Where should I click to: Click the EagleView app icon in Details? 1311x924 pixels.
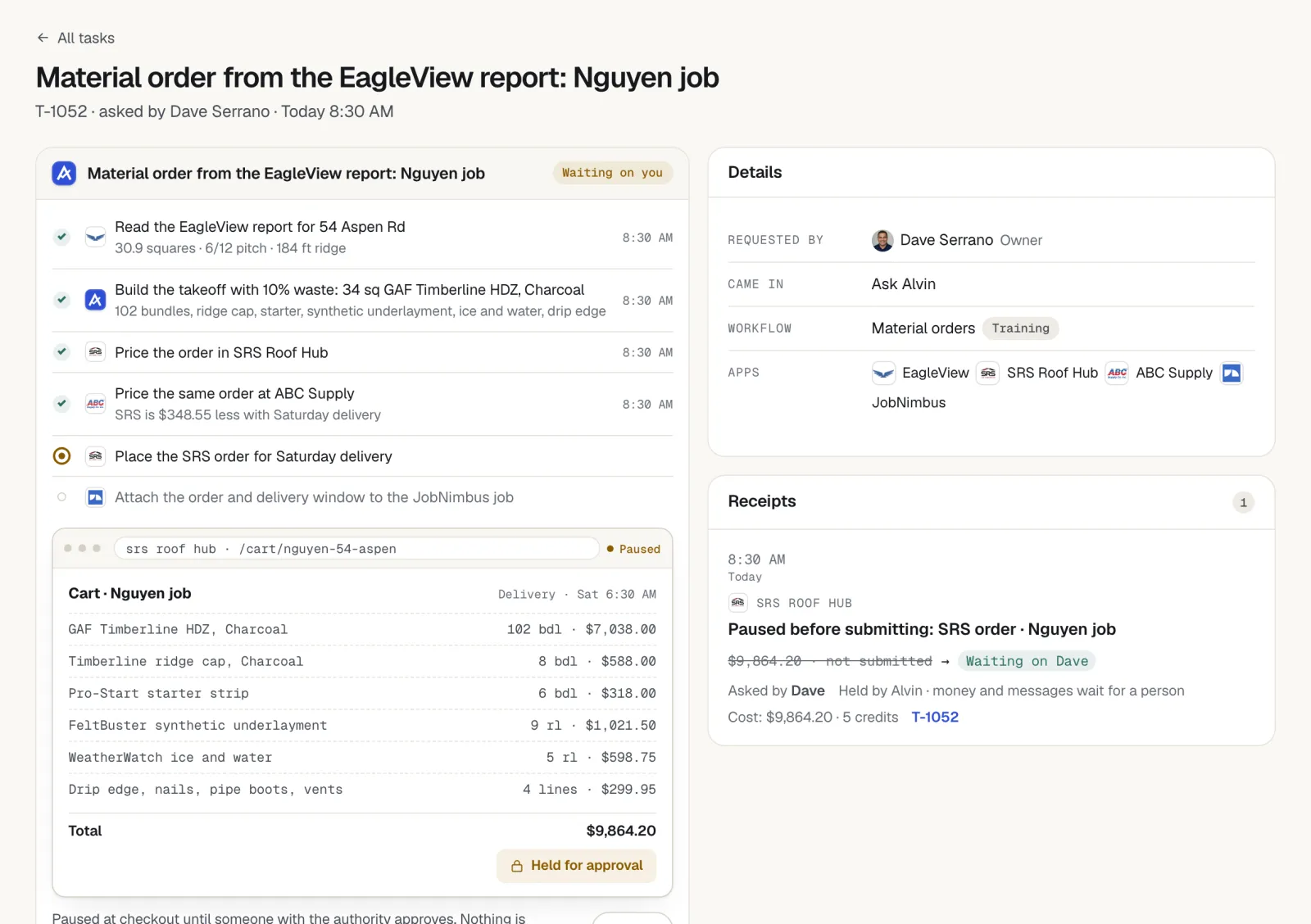883,373
